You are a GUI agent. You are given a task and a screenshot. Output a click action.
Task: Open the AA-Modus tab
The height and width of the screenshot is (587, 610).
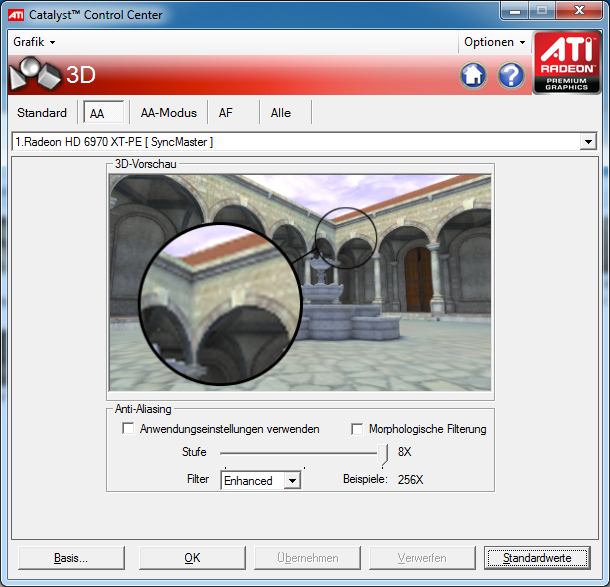point(168,113)
